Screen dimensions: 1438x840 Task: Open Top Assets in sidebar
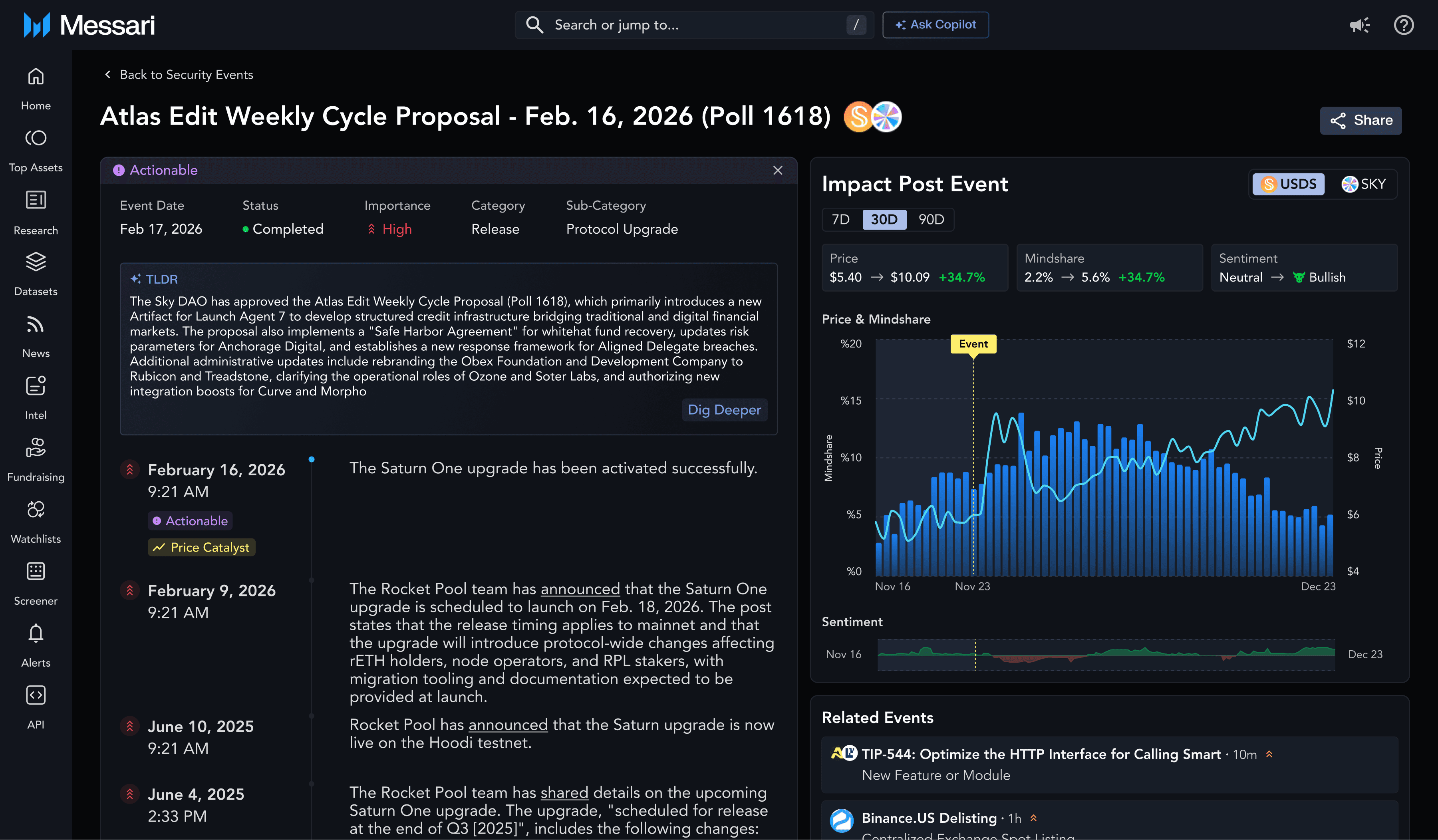click(36, 138)
